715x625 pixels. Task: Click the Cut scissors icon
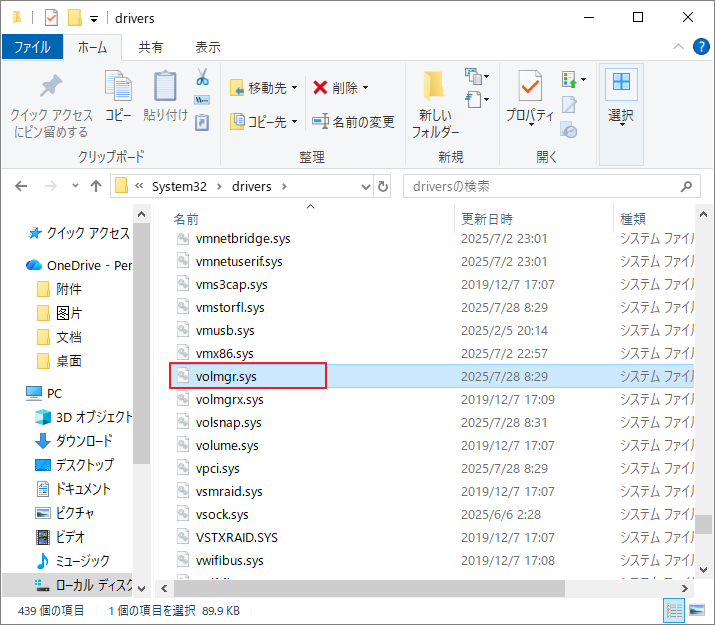202,77
